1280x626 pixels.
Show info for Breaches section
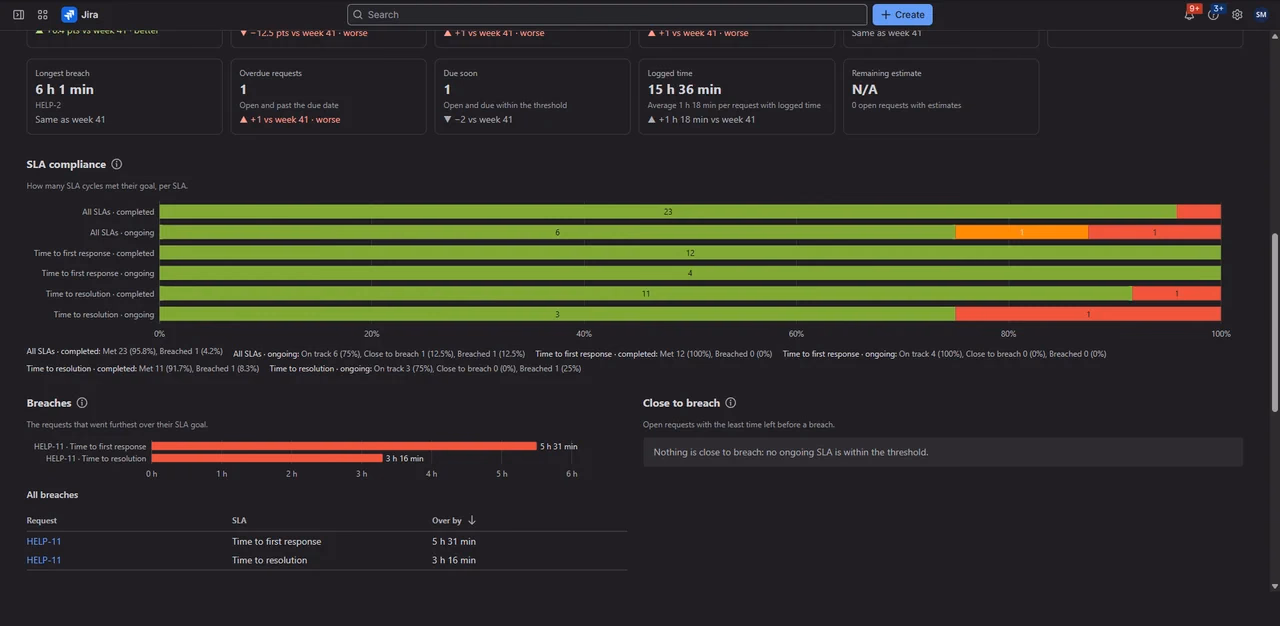(82, 403)
